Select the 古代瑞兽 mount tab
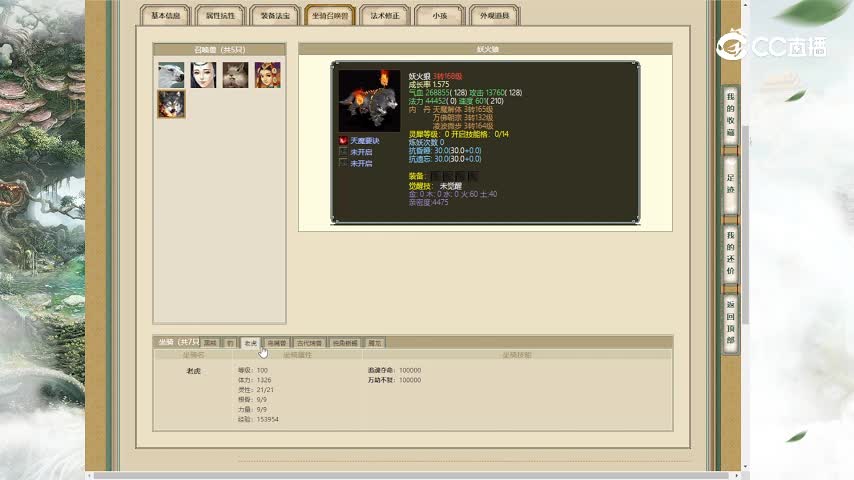Image resolution: width=854 pixels, height=480 pixels. pyautogui.click(x=309, y=343)
